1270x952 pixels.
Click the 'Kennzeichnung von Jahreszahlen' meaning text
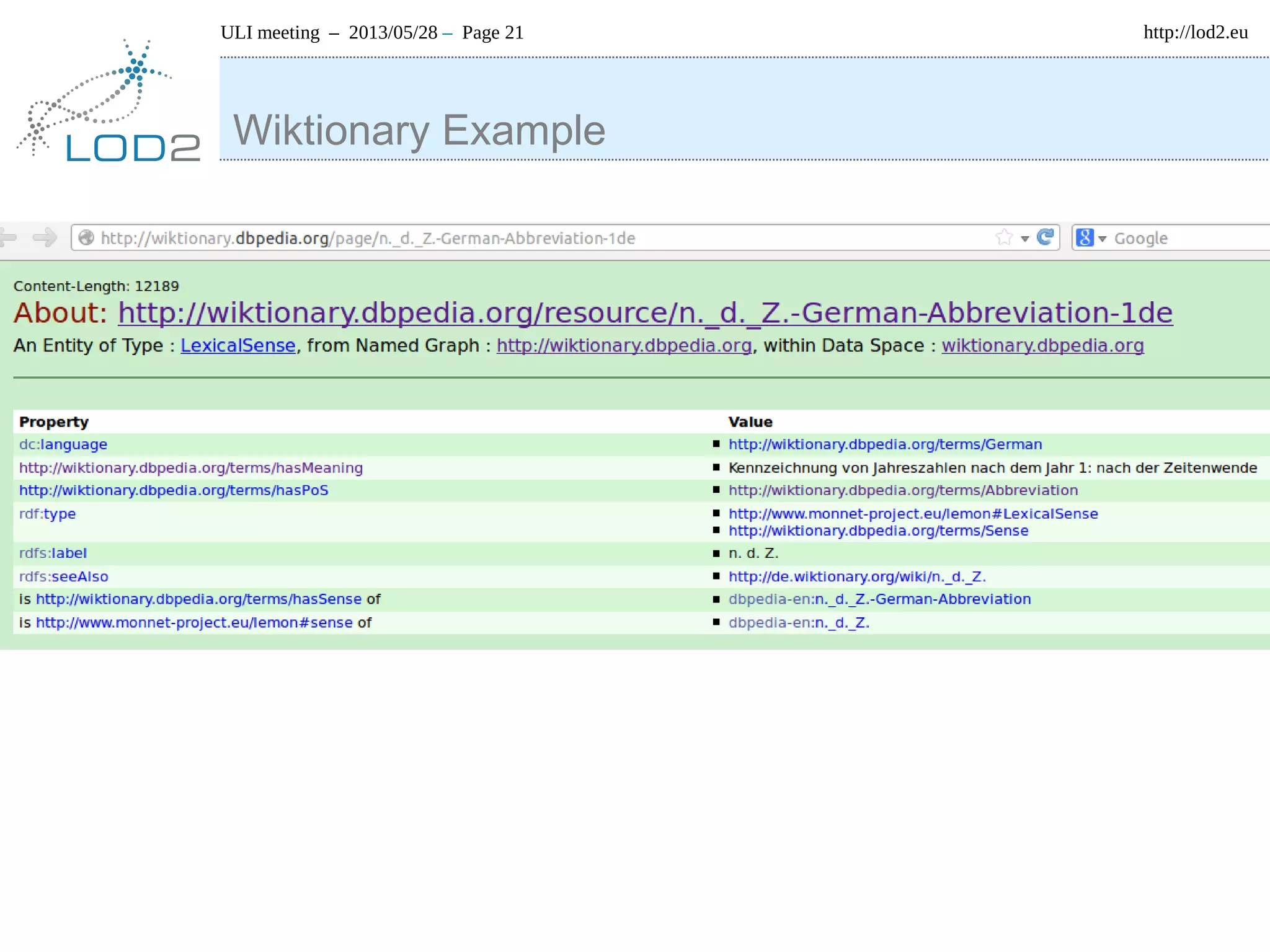tap(993, 468)
